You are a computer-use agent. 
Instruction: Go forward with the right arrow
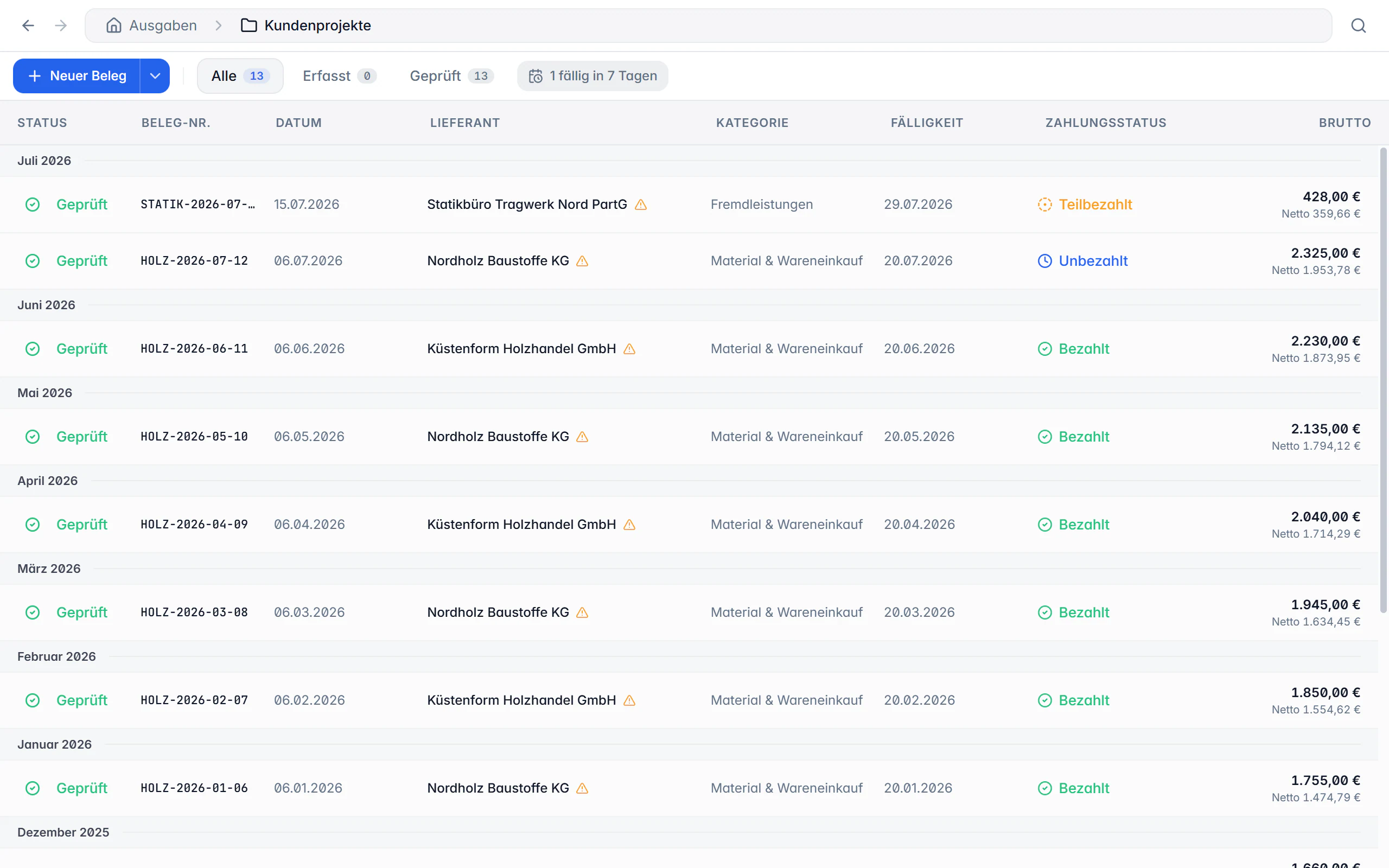click(61, 25)
